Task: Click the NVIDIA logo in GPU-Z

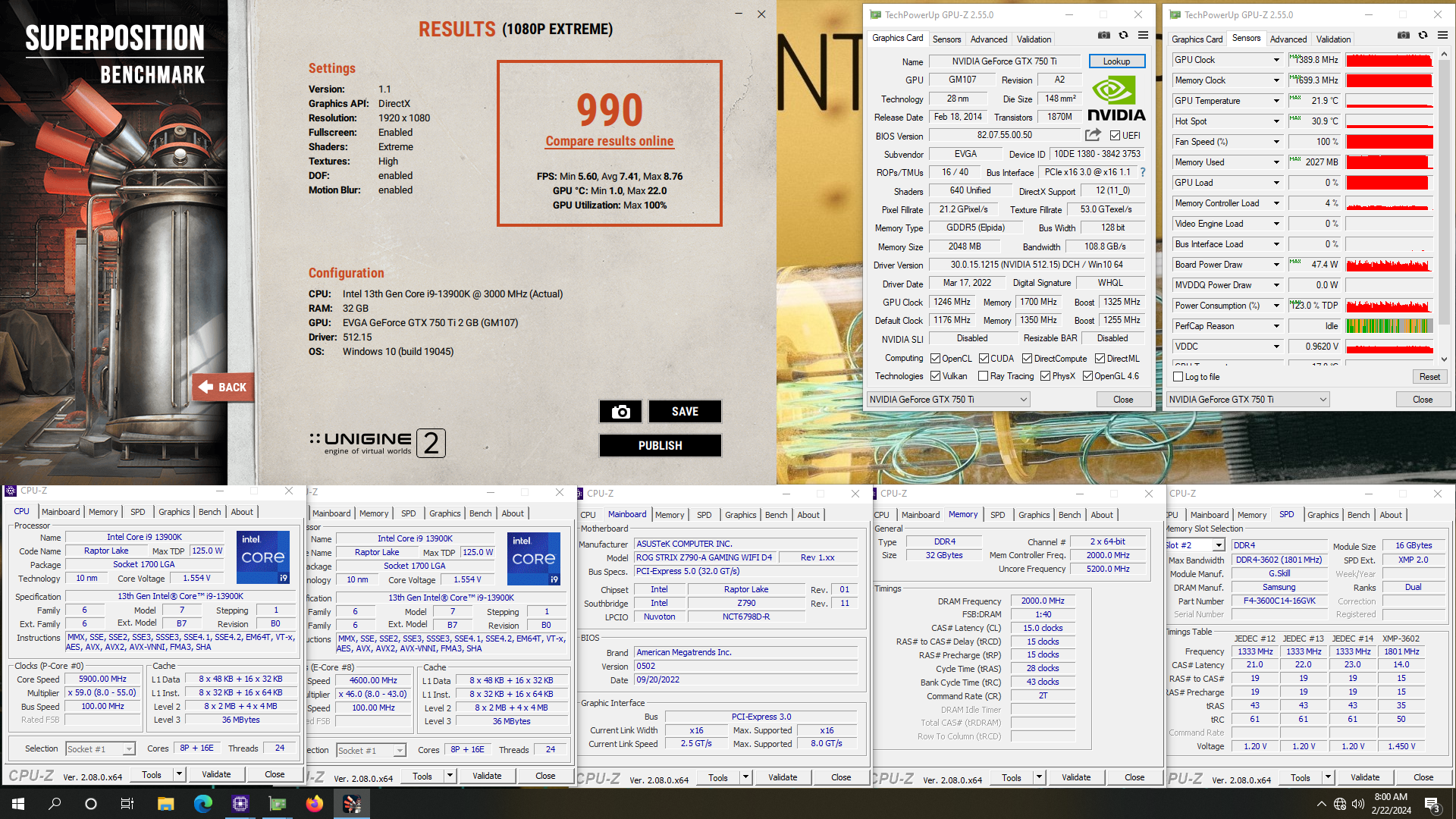Action: (1116, 99)
